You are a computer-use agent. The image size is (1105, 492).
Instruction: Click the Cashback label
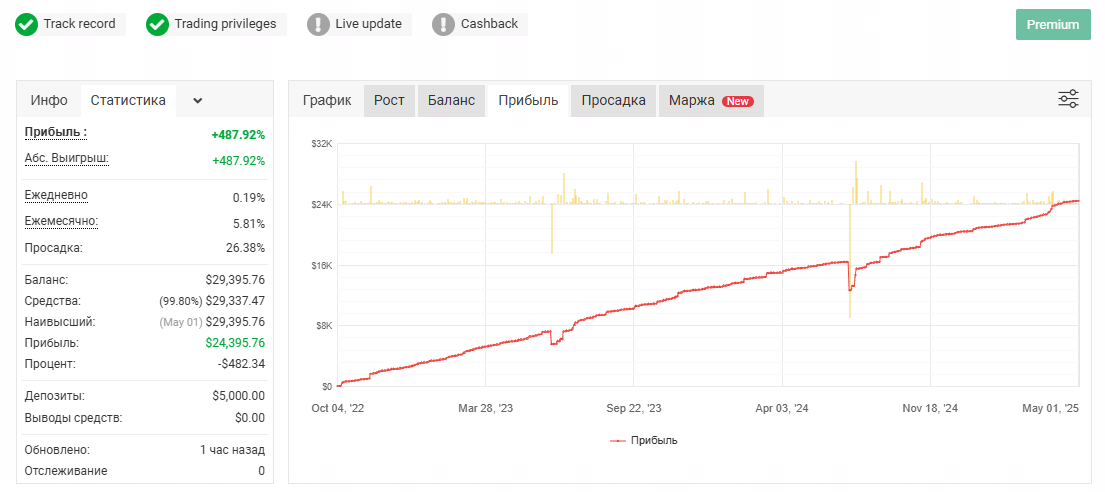(x=489, y=24)
